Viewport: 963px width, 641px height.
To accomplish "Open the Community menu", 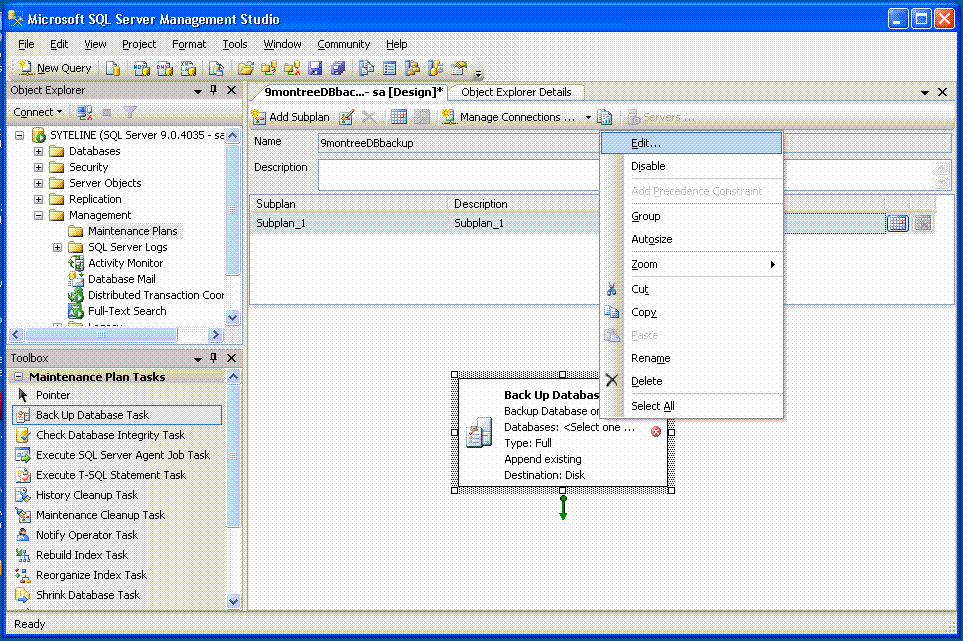I will pos(343,44).
